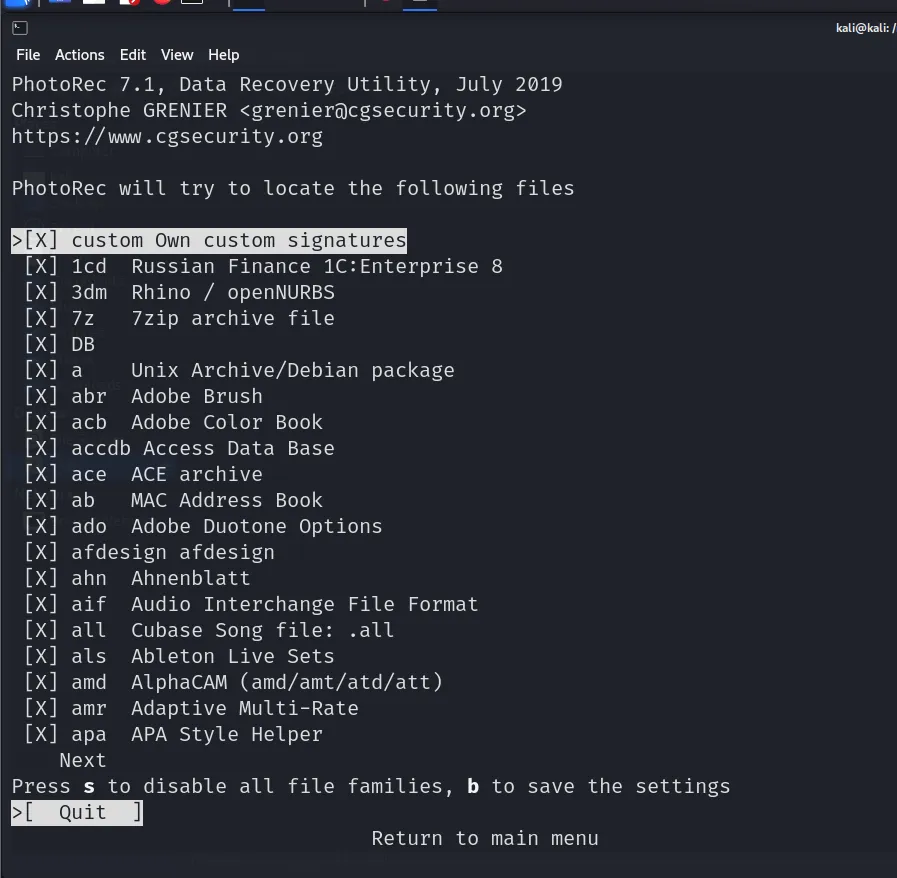The width and height of the screenshot is (897, 878).
Task: Click the terminal window icon in title bar
Action: (x=19, y=28)
